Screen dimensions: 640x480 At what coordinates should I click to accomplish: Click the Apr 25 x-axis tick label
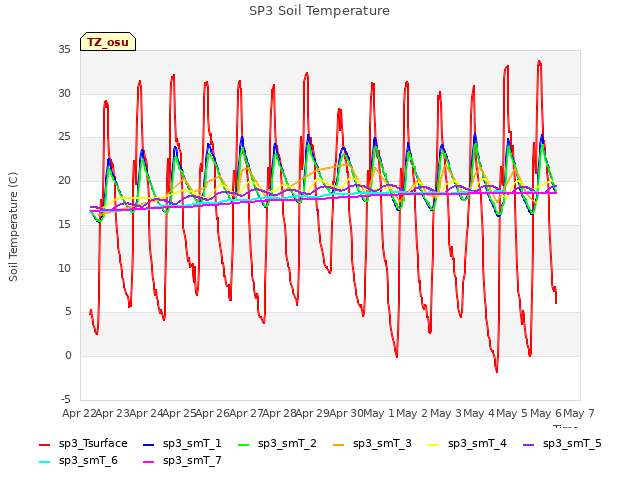pyautogui.click(x=179, y=413)
